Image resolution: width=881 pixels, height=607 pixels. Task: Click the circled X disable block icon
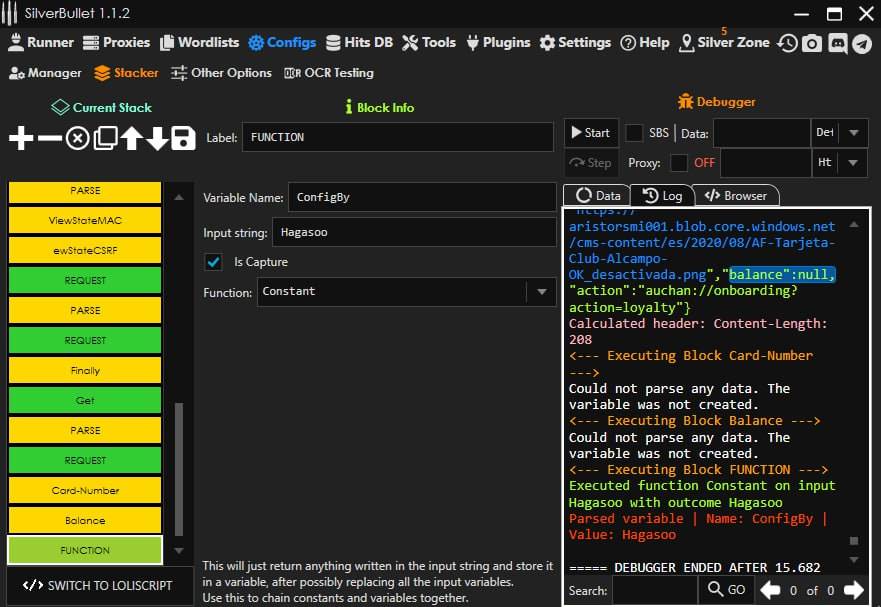(x=77, y=138)
